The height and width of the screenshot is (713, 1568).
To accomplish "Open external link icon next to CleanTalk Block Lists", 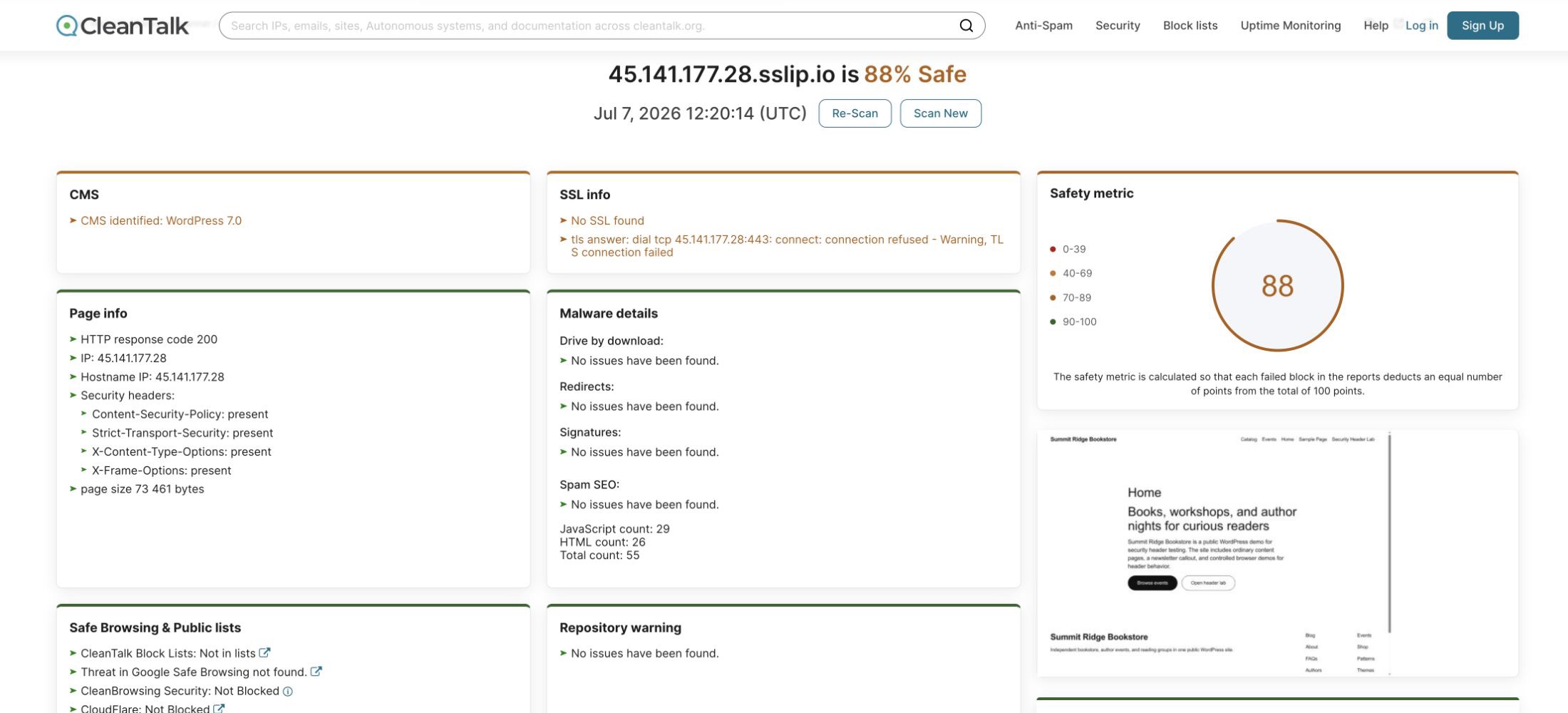I will (264, 652).
